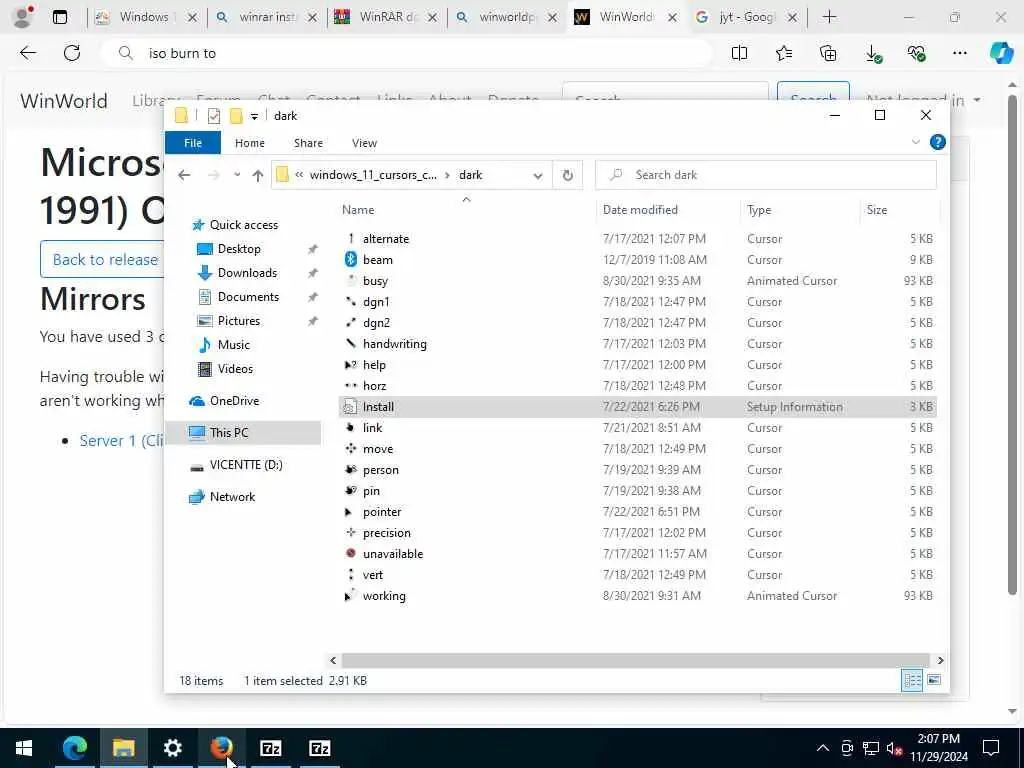Image resolution: width=1024 pixels, height=768 pixels.
Task: Select the busy animated cursor file
Action: tap(637, 281)
